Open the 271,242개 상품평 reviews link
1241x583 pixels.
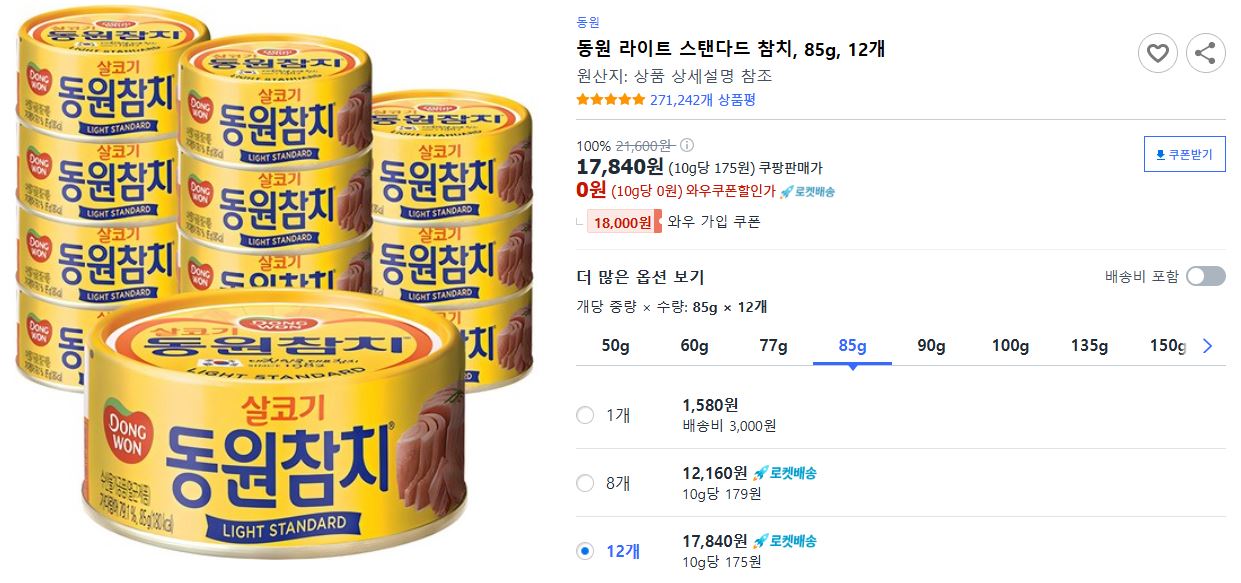pyautogui.click(x=704, y=98)
